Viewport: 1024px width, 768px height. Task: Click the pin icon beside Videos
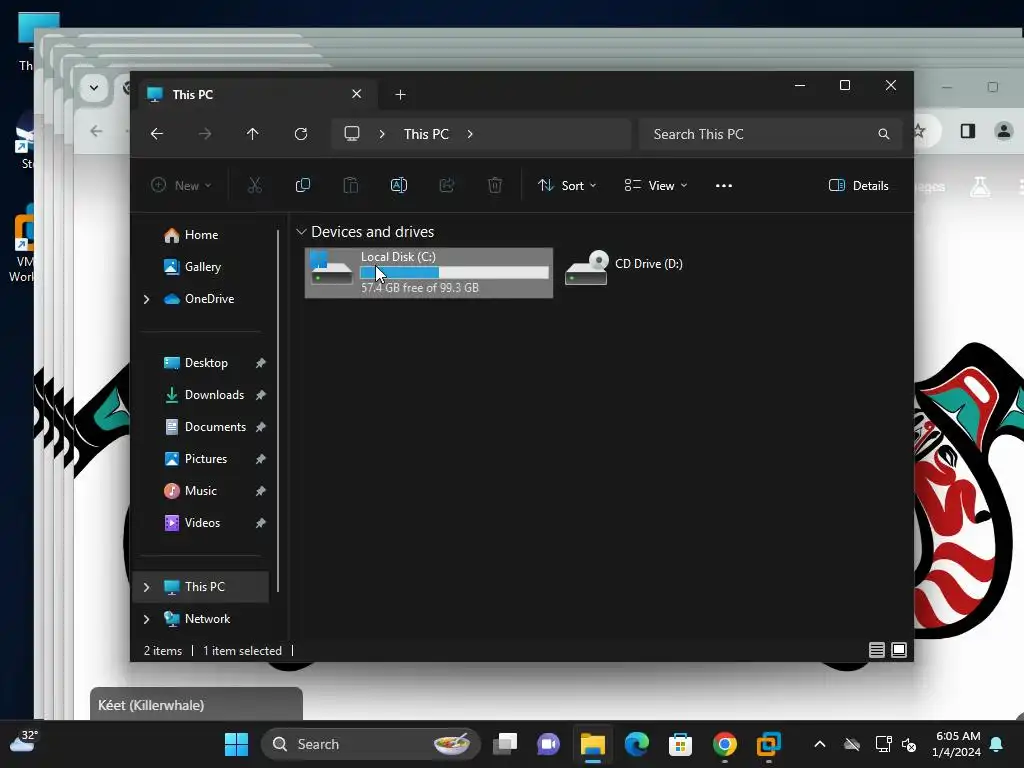(x=261, y=523)
